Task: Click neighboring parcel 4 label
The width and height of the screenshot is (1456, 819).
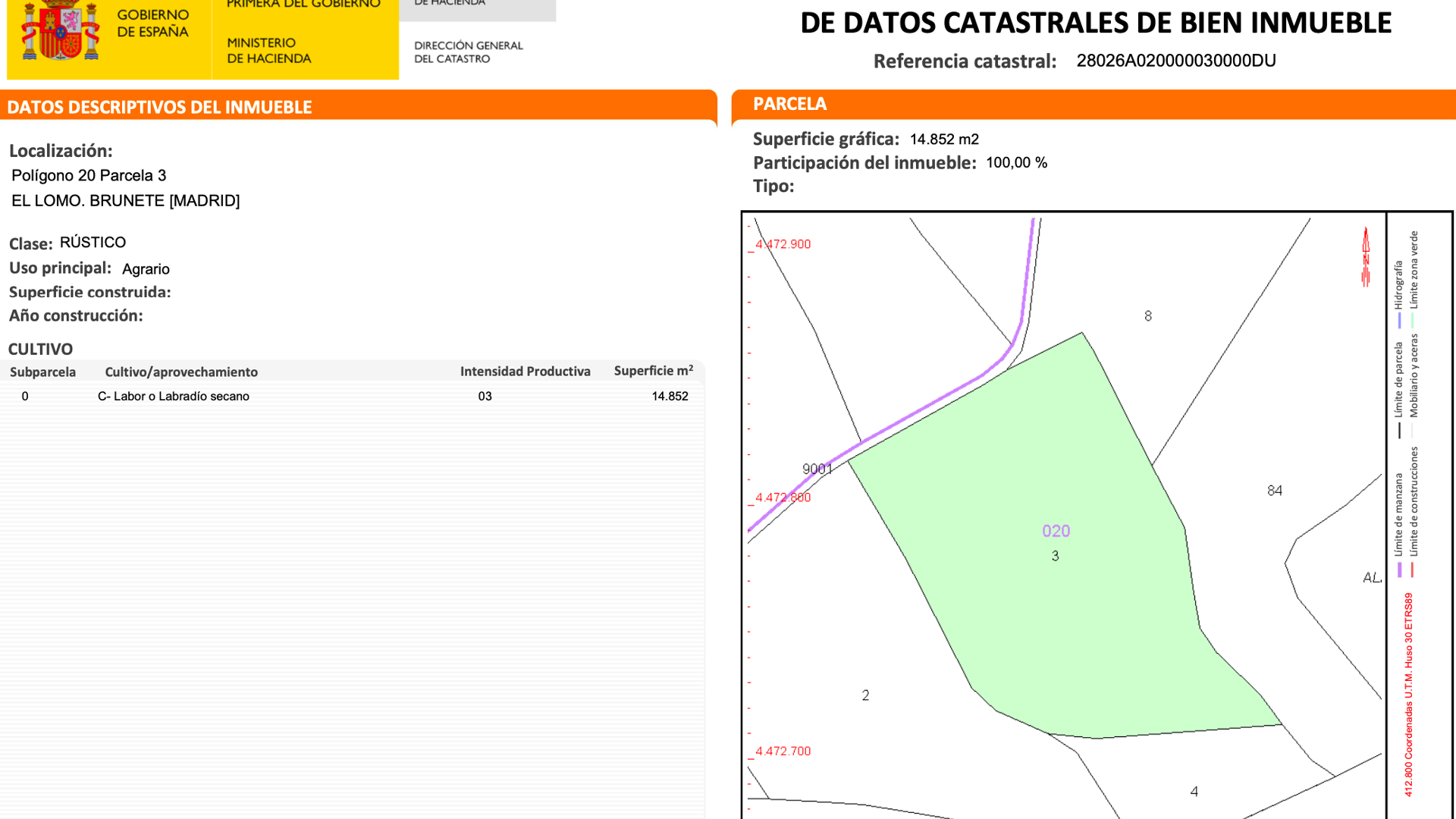Action: pos(1194,792)
